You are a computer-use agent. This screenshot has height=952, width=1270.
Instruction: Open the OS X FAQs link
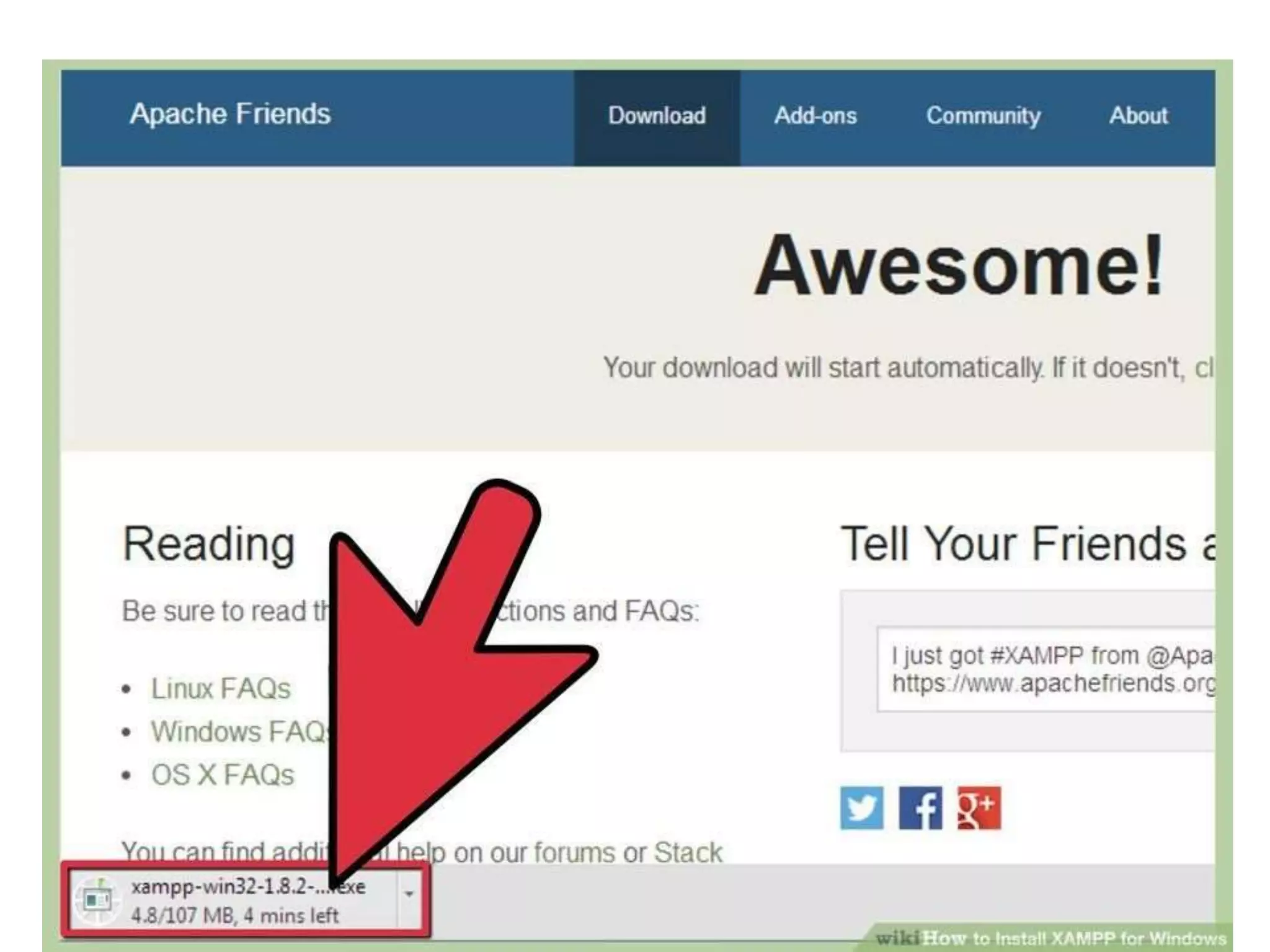[223, 775]
